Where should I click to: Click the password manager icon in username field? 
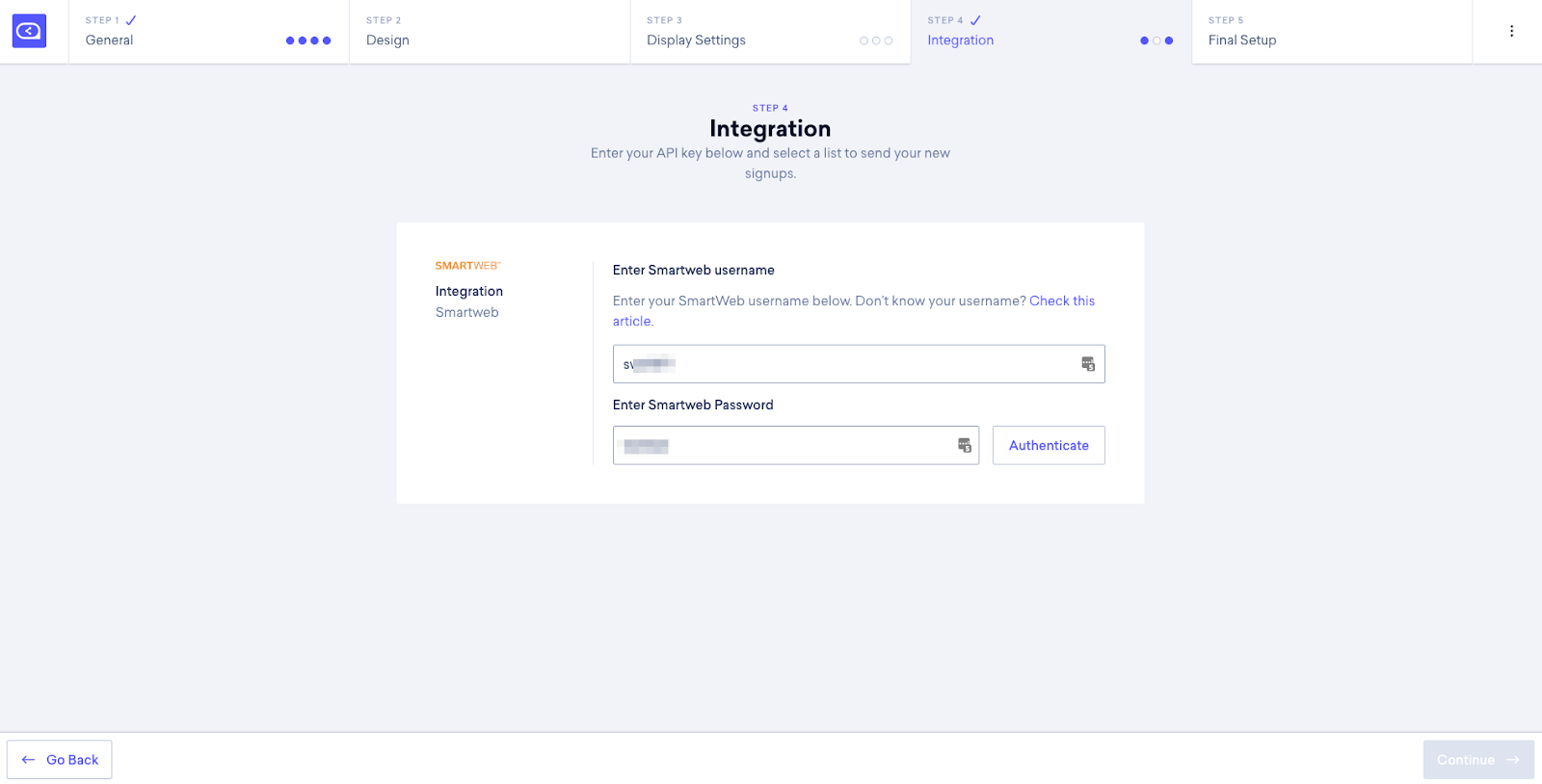[1087, 364]
